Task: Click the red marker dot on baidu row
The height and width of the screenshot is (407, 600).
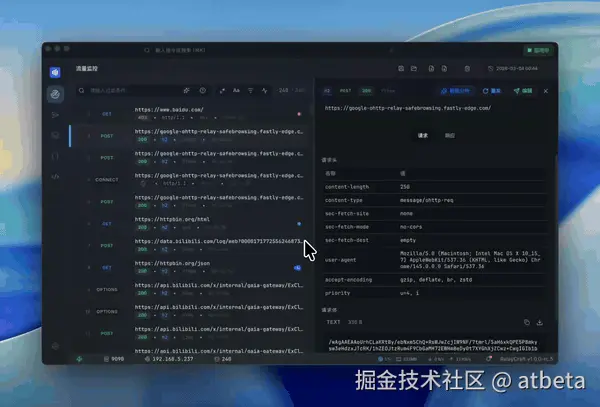Action: (299, 114)
